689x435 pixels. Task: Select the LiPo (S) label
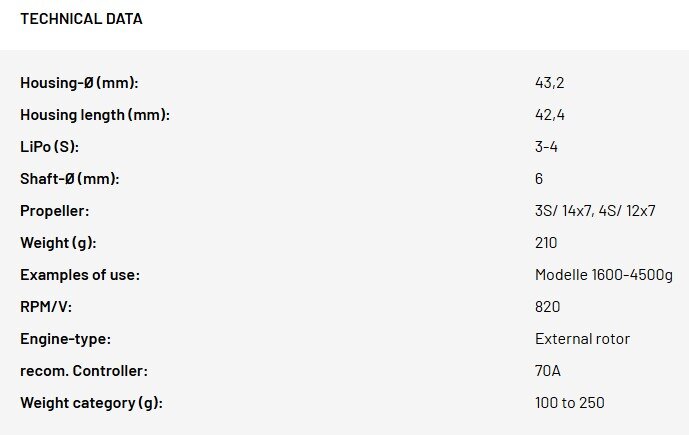pyautogui.click(x=49, y=147)
